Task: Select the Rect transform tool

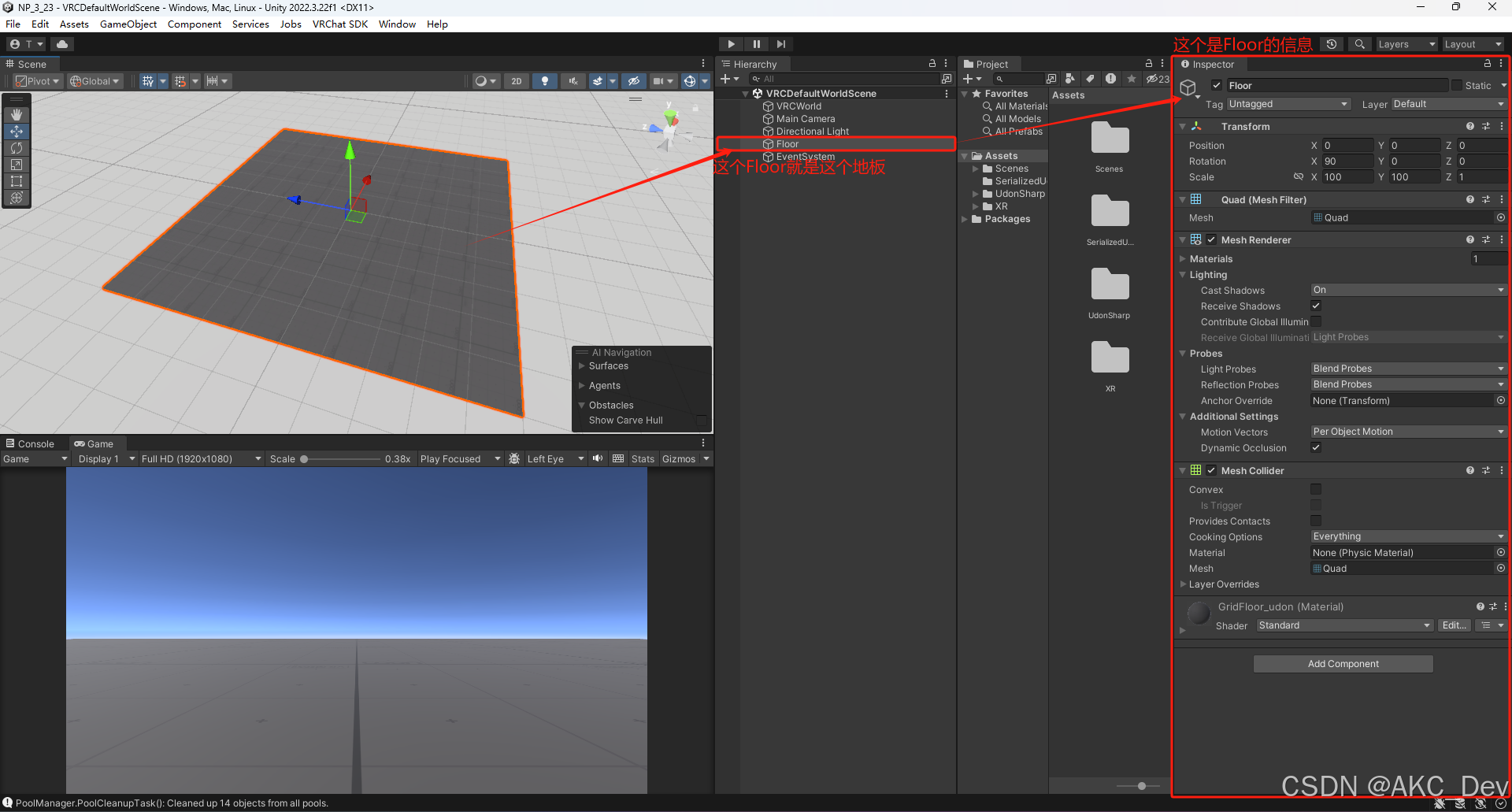Action: pos(17,181)
